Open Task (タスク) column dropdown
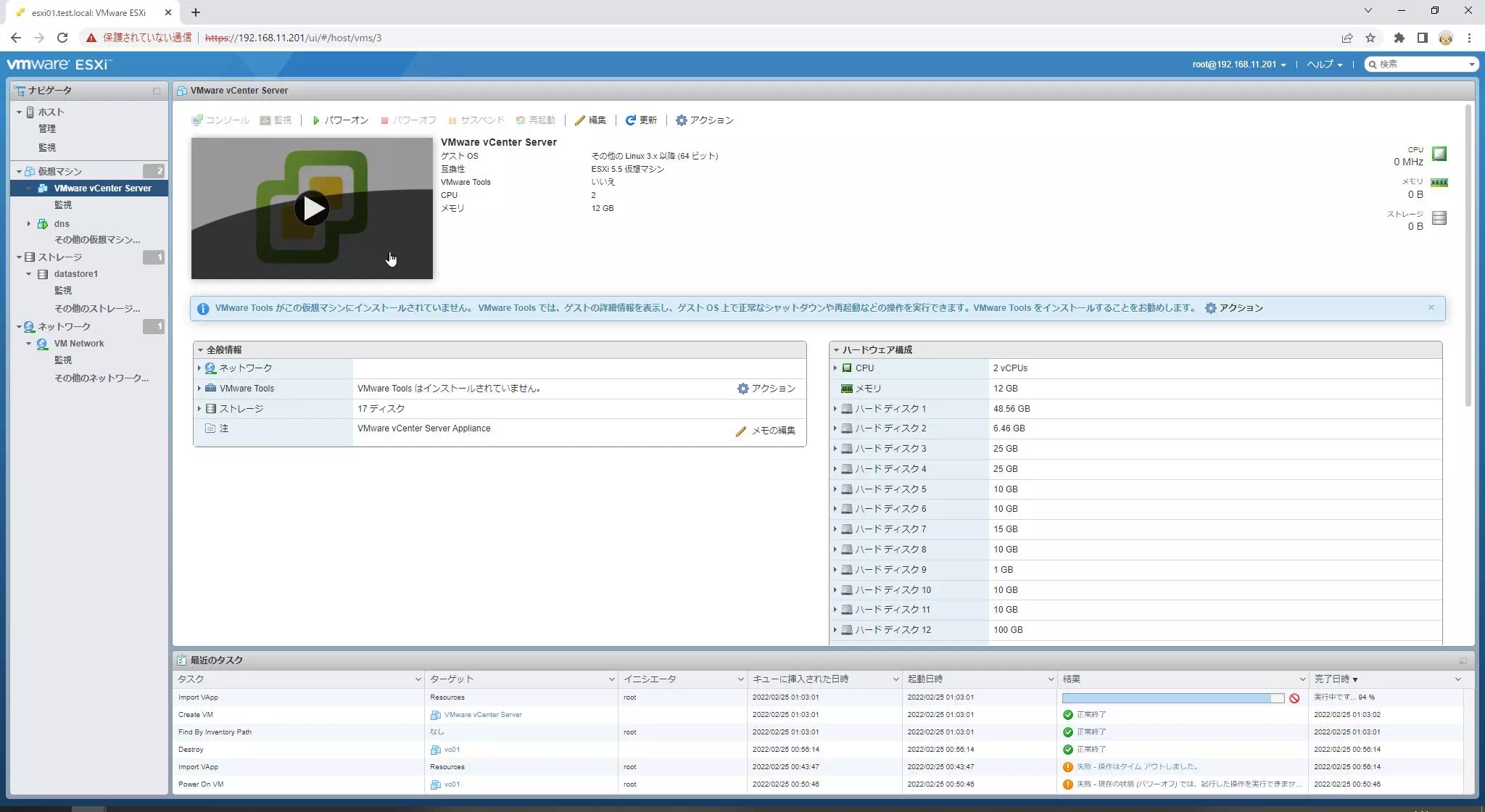The height and width of the screenshot is (812, 1485). [x=418, y=679]
